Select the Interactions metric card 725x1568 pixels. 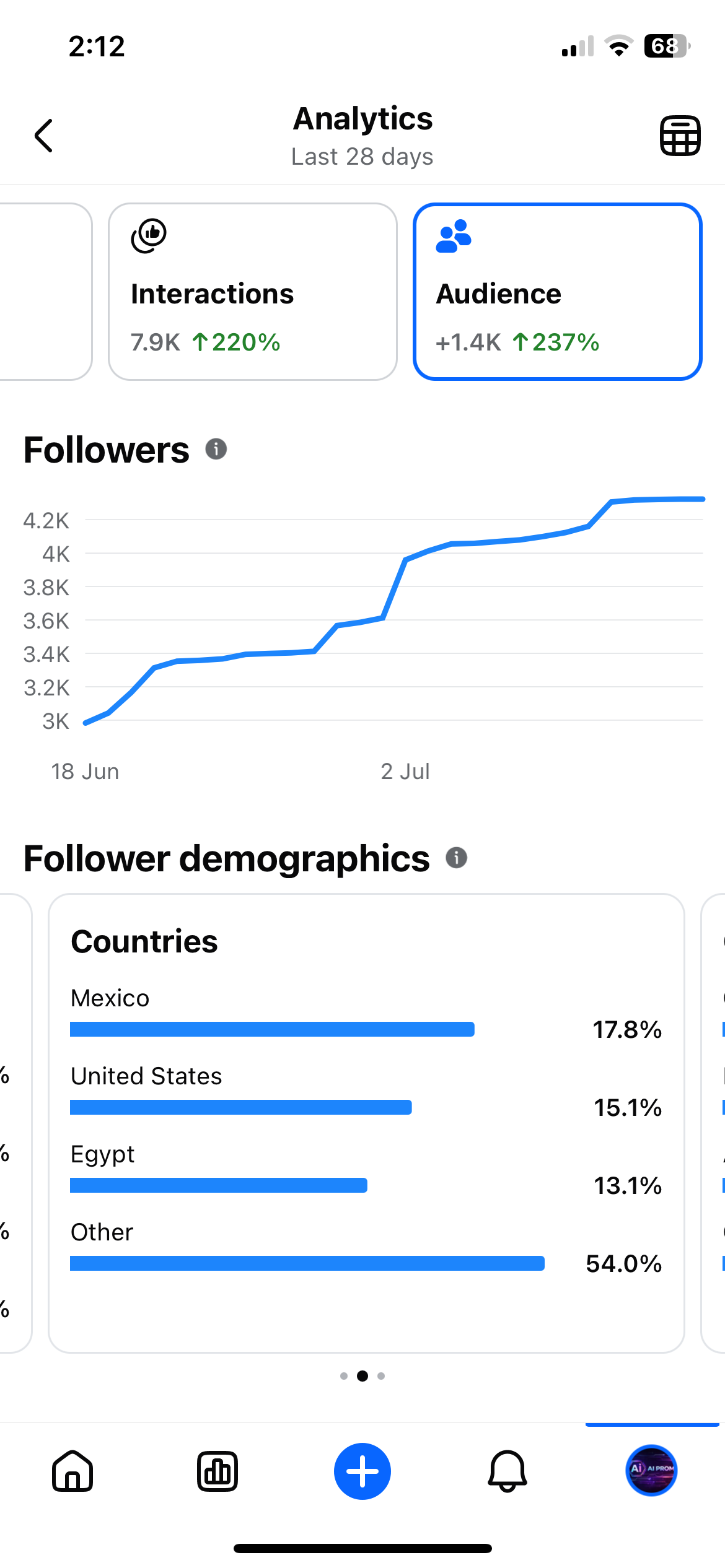(253, 292)
